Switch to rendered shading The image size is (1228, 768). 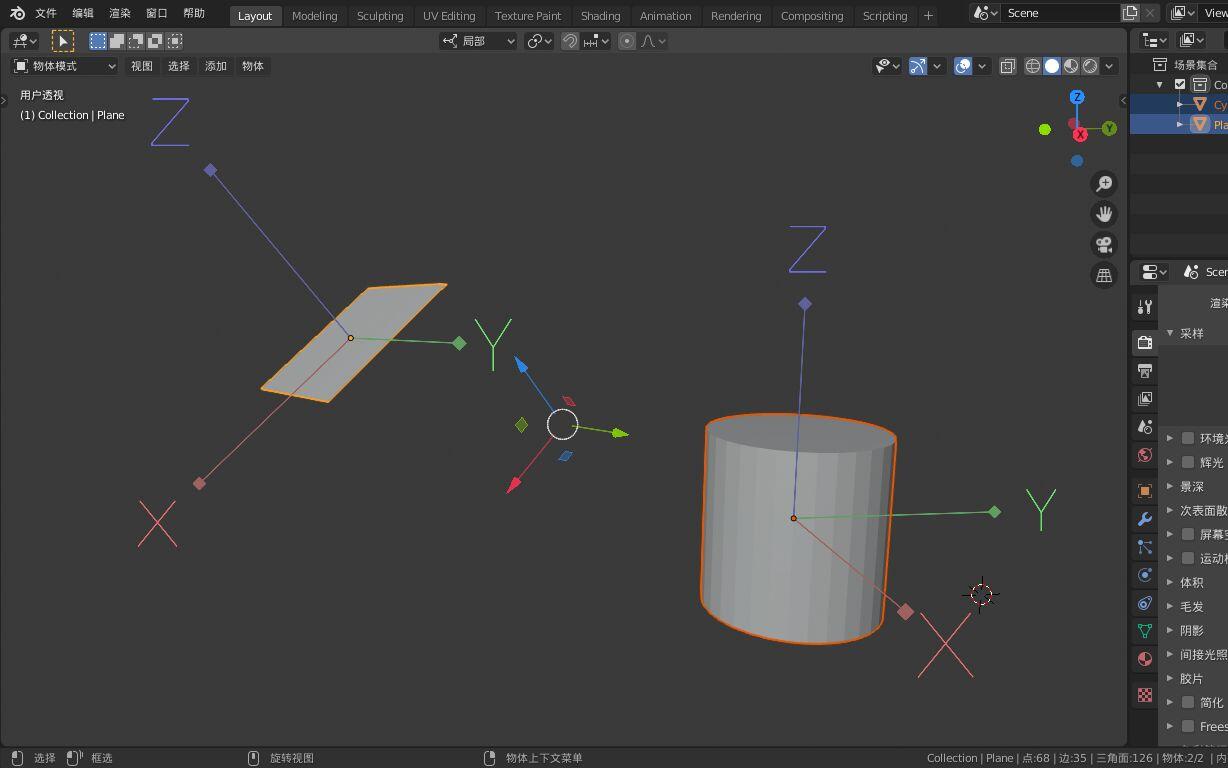(1090, 66)
